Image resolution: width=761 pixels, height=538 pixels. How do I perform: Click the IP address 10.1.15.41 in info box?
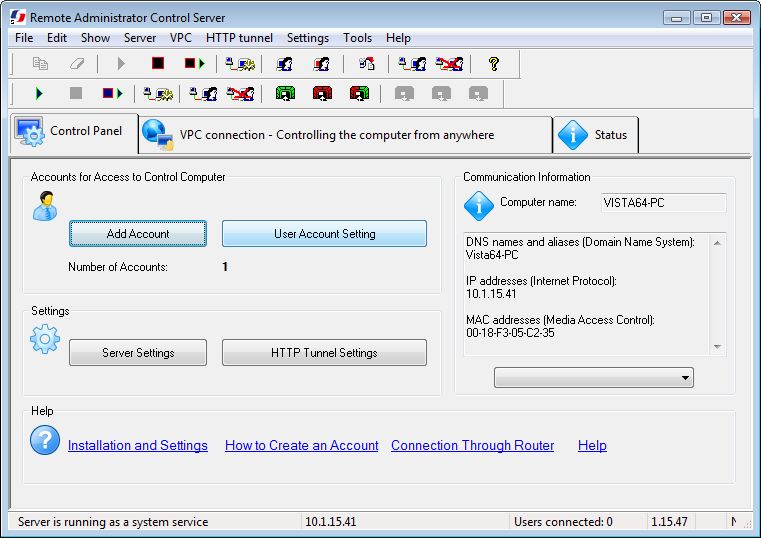click(x=491, y=294)
